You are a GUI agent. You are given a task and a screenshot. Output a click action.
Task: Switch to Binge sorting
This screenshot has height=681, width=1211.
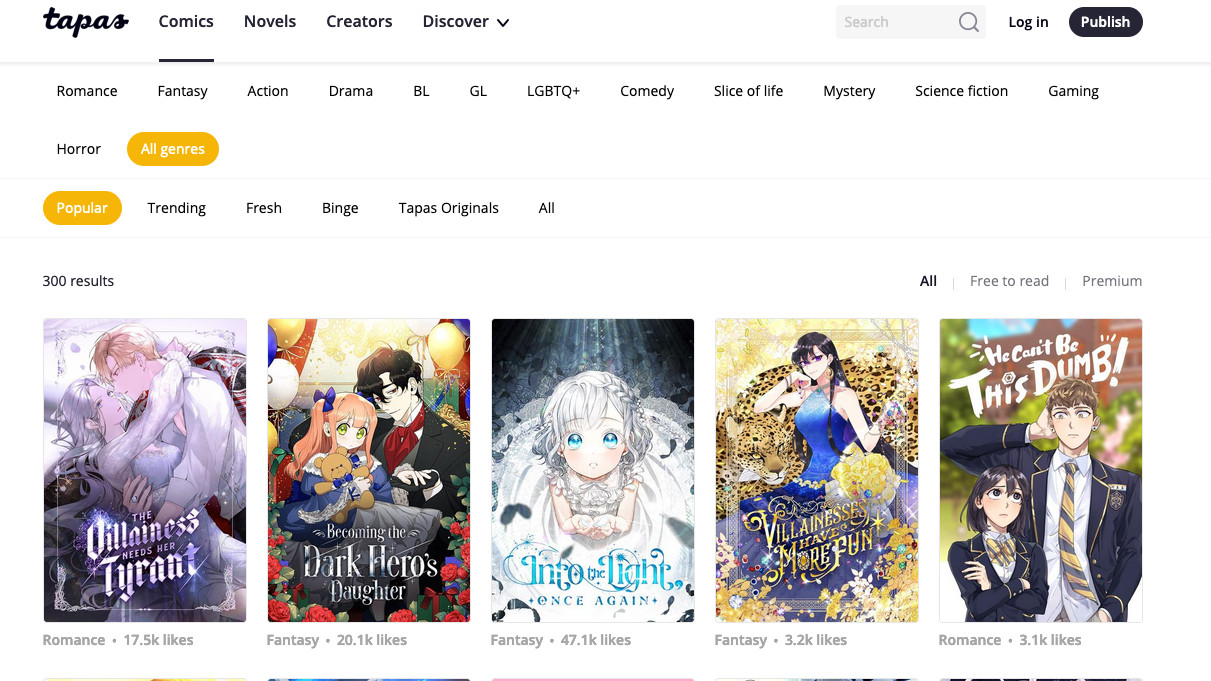[340, 208]
